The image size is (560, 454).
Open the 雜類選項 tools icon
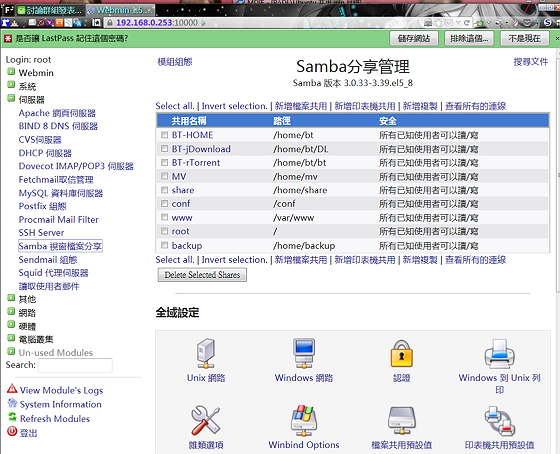pyautogui.click(x=206, y=420)
